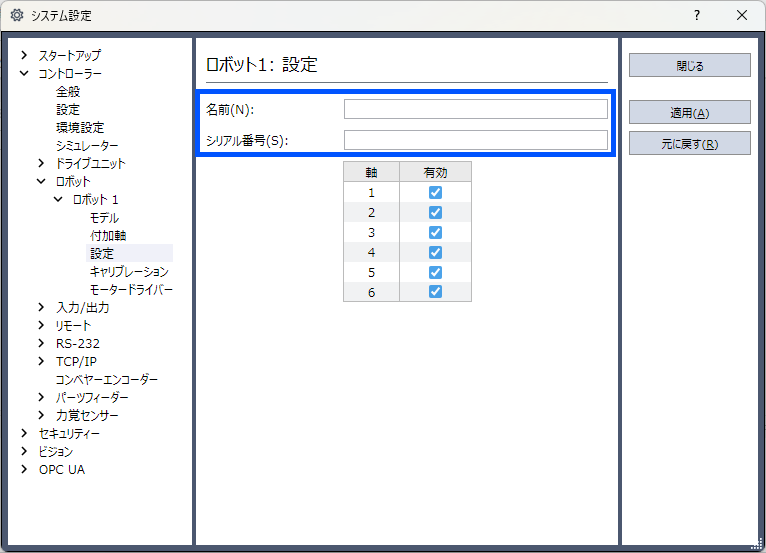Click the 名前(N) input field
The width and height of the screenshot is (766, 553).
(x=476, y=109)
